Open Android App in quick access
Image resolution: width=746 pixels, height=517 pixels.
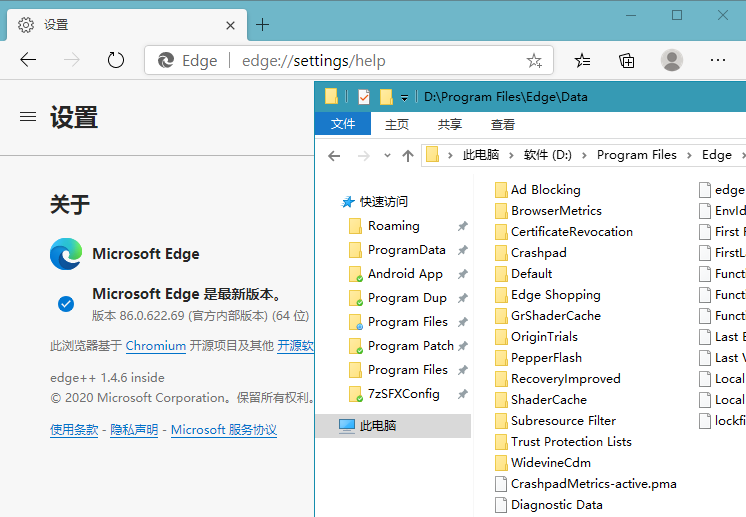(405, 274)
